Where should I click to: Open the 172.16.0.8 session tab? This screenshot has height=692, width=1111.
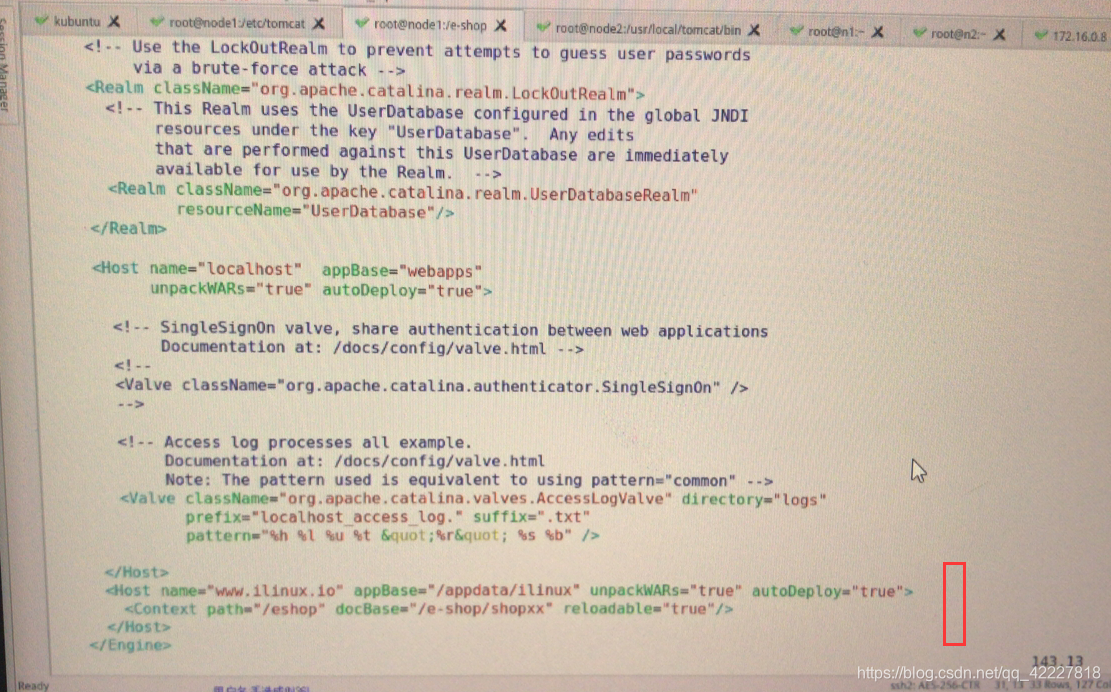(x=1078, y=36)
